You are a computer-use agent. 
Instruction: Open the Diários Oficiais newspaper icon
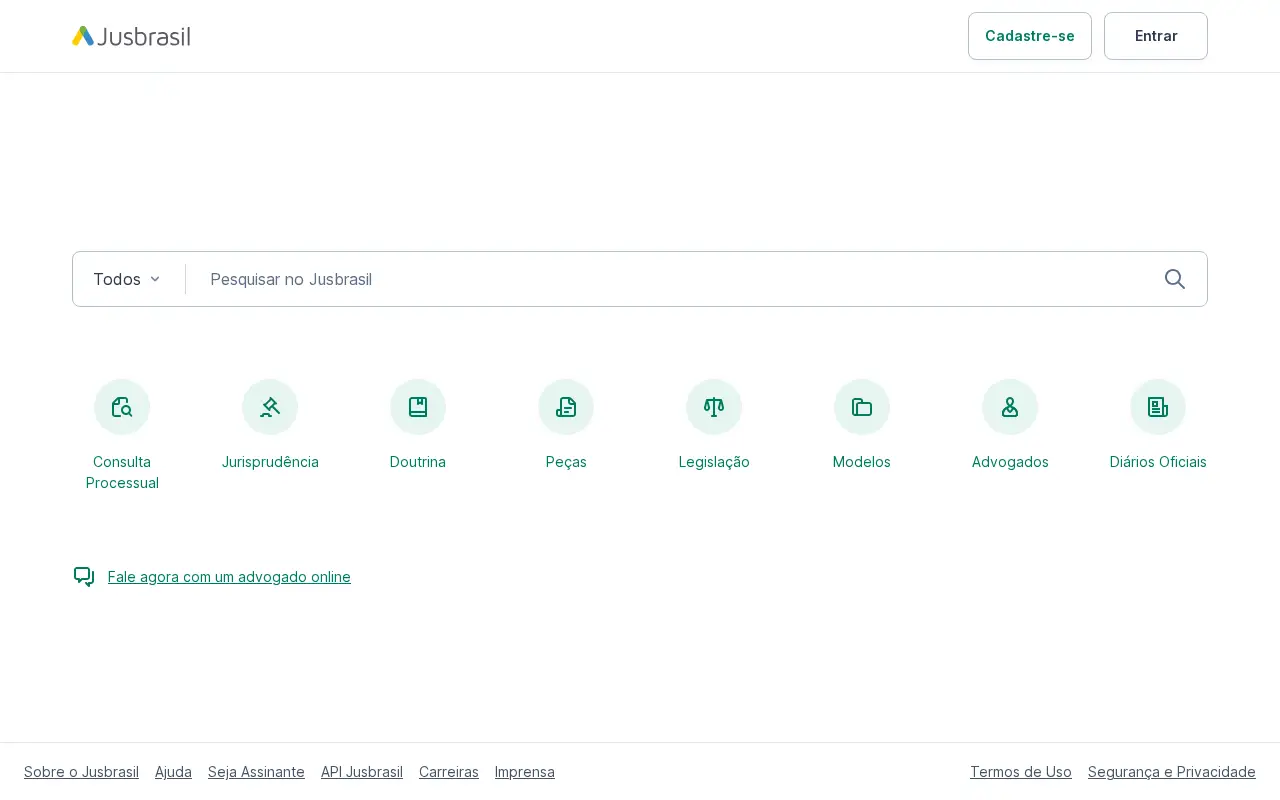pyautogui.click(x=1158, y=407)
